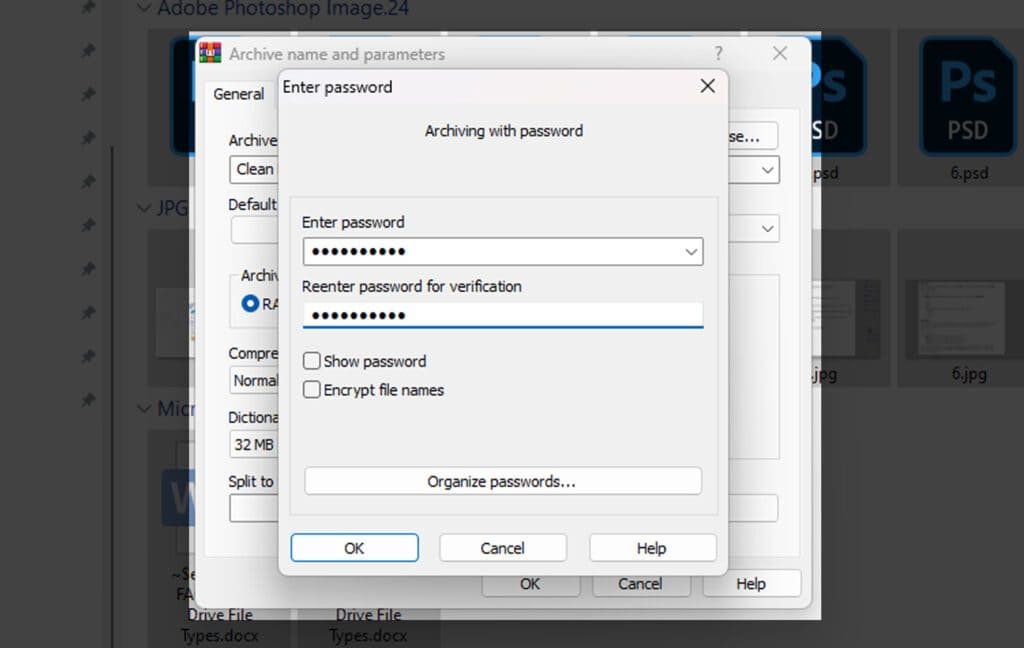The image size is (1024, 648).
Task: Open the Enter password history dropdown arrow
Action: coord(691,252)
